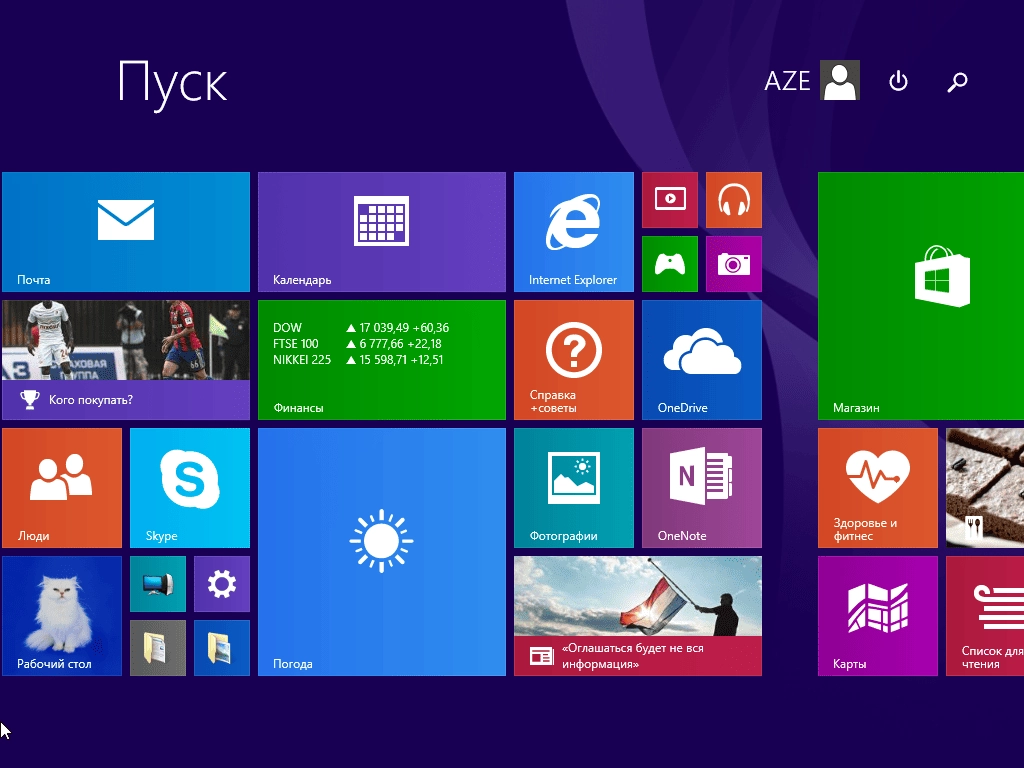1024x768 pixels.
Task: Open the Справка+советы help tile
Action: tap(574, 360)
